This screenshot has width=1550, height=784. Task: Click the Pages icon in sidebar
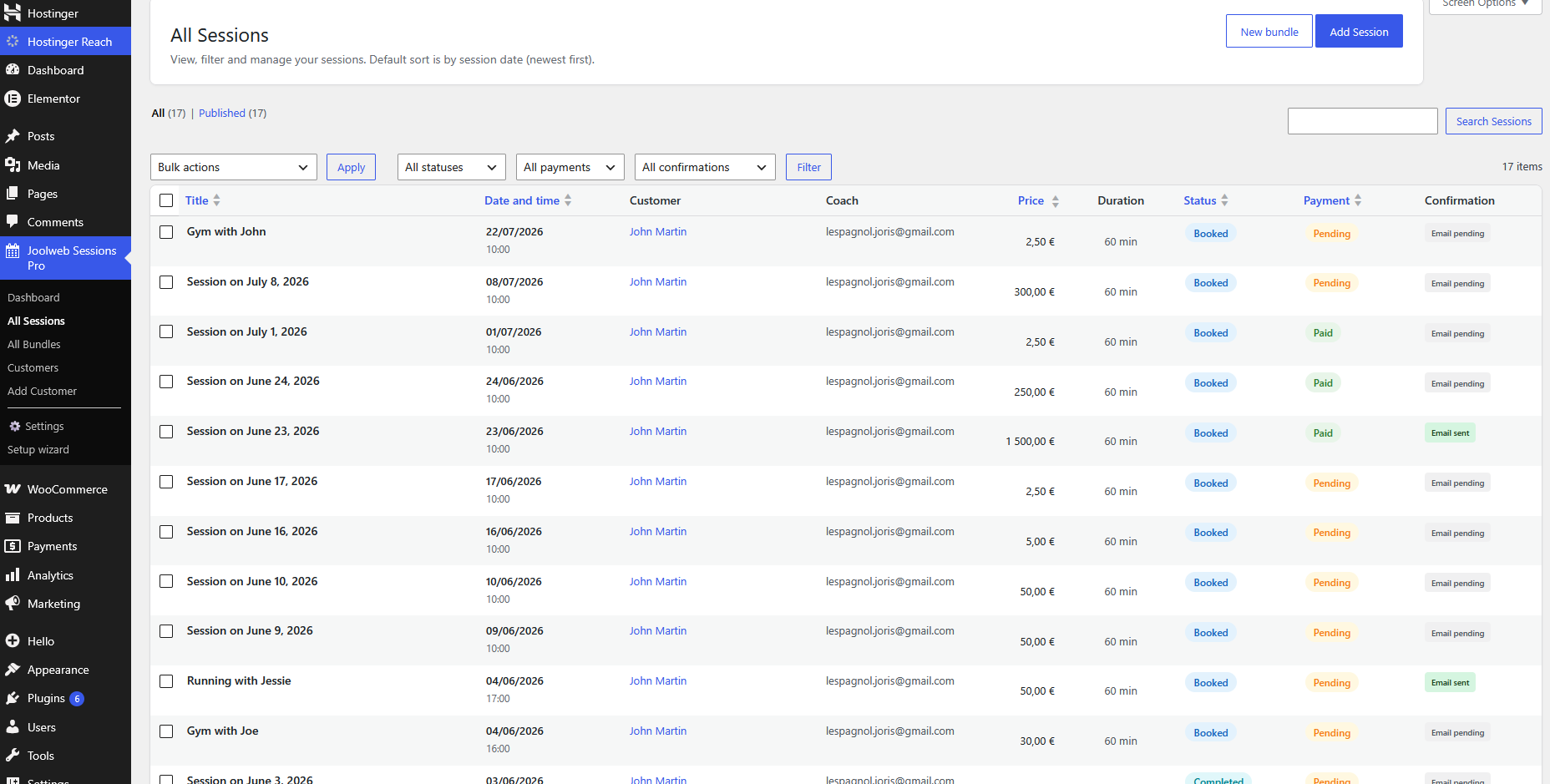13,193
